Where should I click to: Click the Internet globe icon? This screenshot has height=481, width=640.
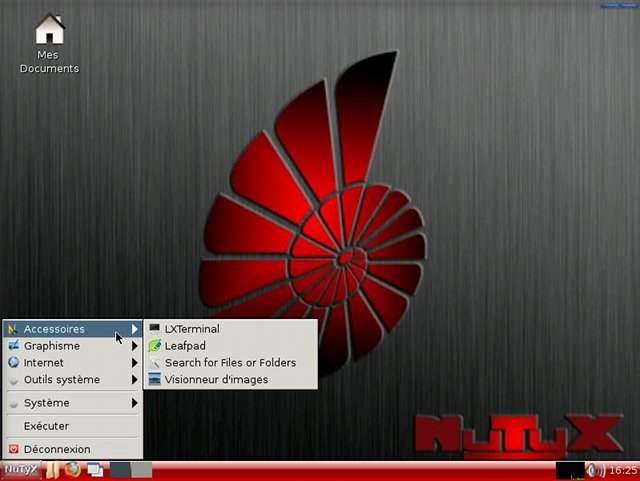click(13, 362)
